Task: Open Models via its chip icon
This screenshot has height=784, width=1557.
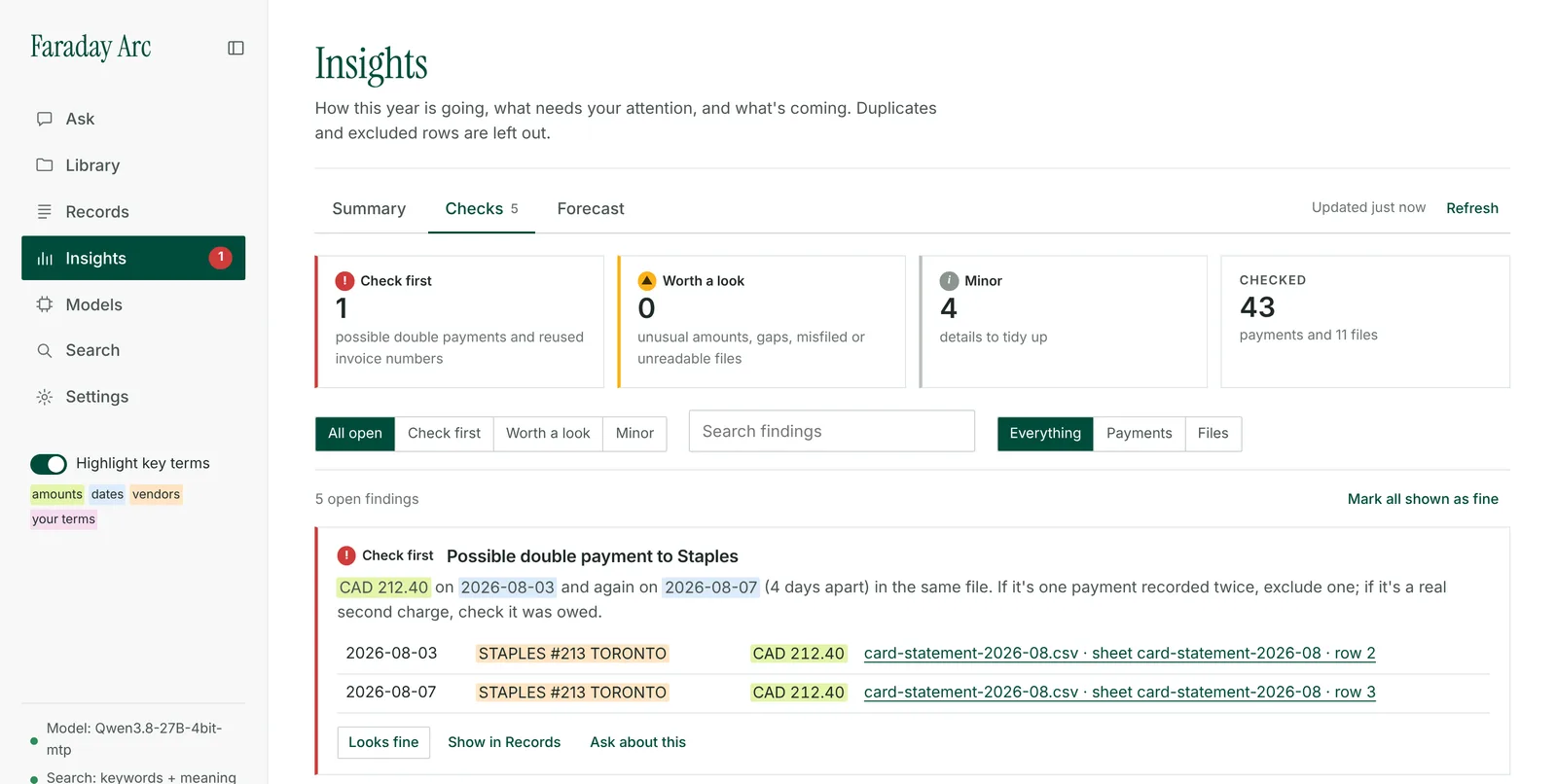Action: tap(45, 304)
